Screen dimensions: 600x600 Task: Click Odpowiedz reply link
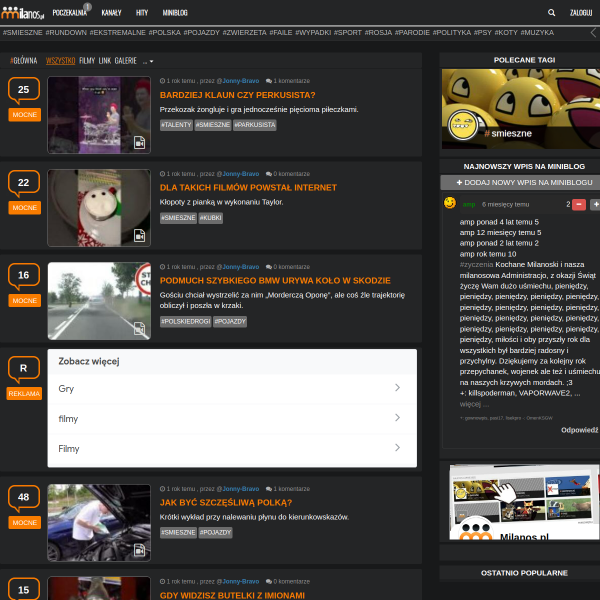(579, 430)
